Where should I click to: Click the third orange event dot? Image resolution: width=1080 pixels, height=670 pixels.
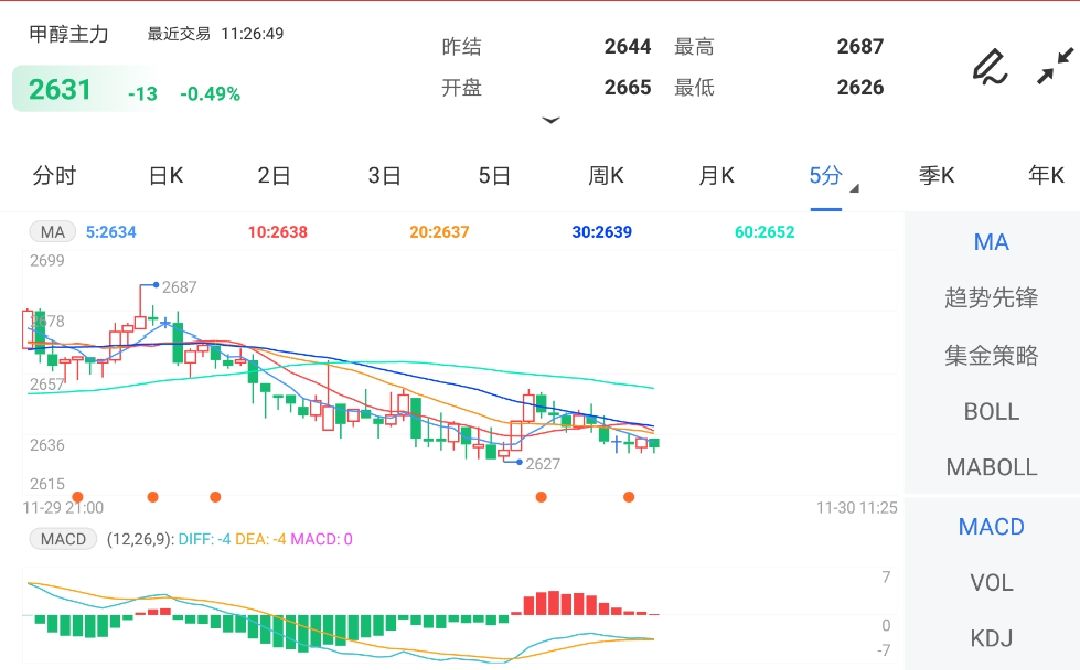216,497
